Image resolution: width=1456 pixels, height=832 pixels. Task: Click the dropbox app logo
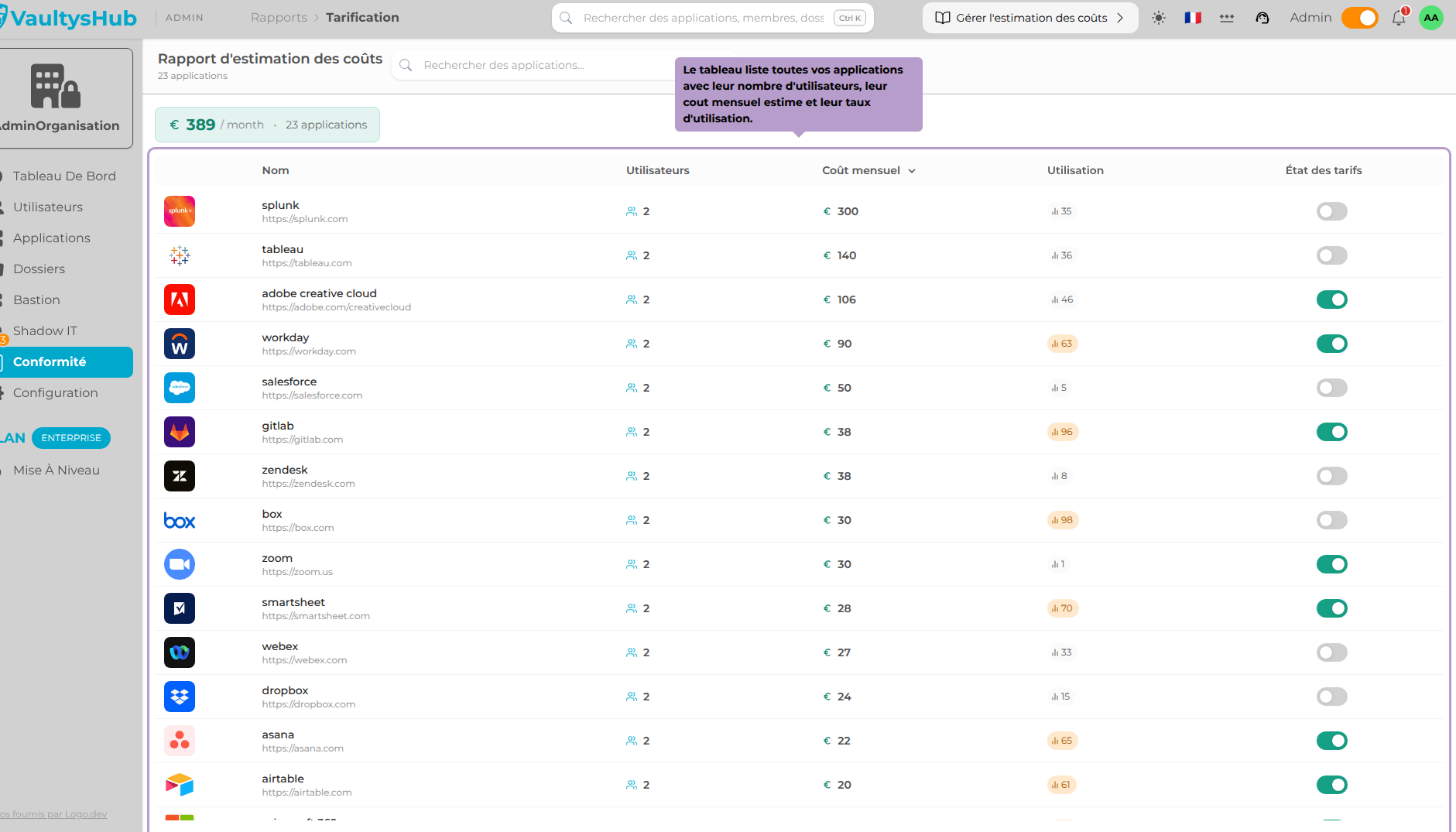pyautogui.click(x=180, y=697)
